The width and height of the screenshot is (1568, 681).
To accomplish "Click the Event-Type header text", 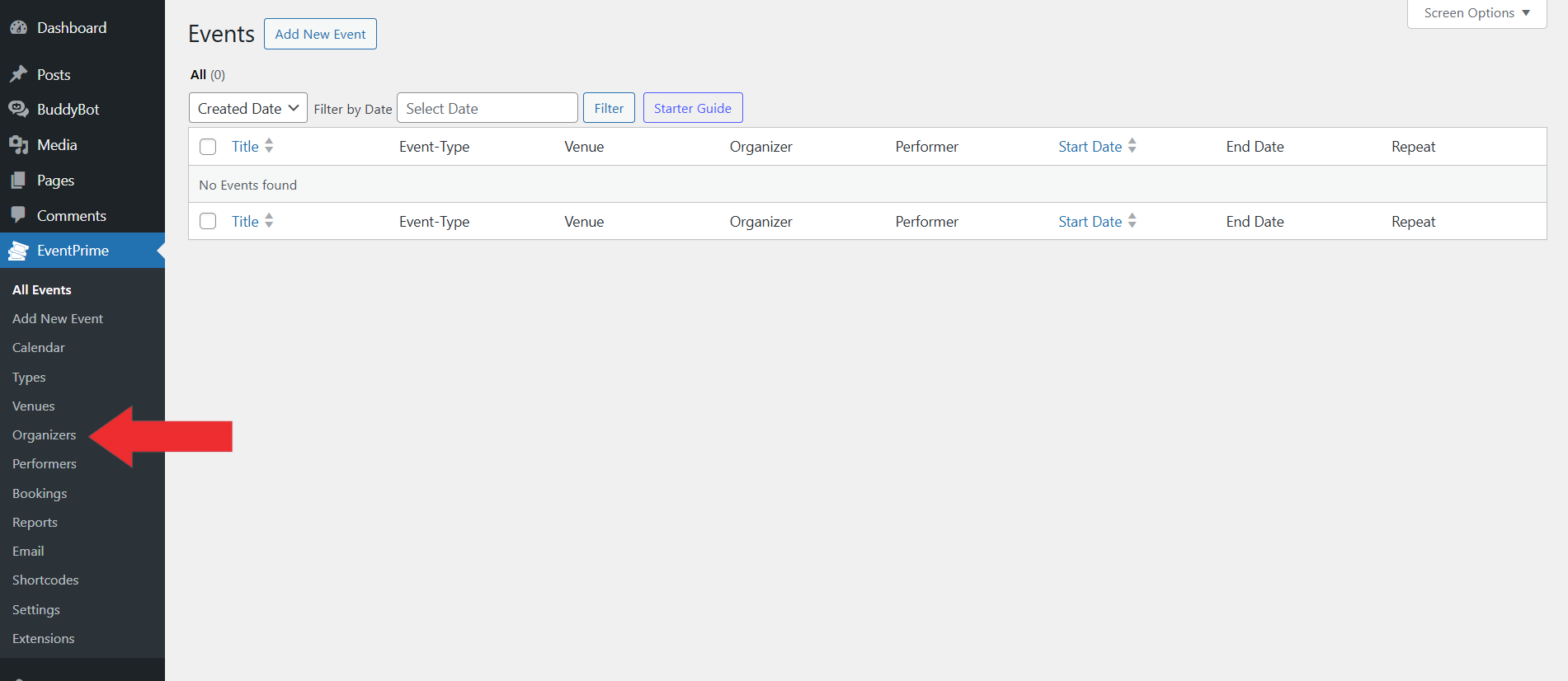I will pos(435,147).
